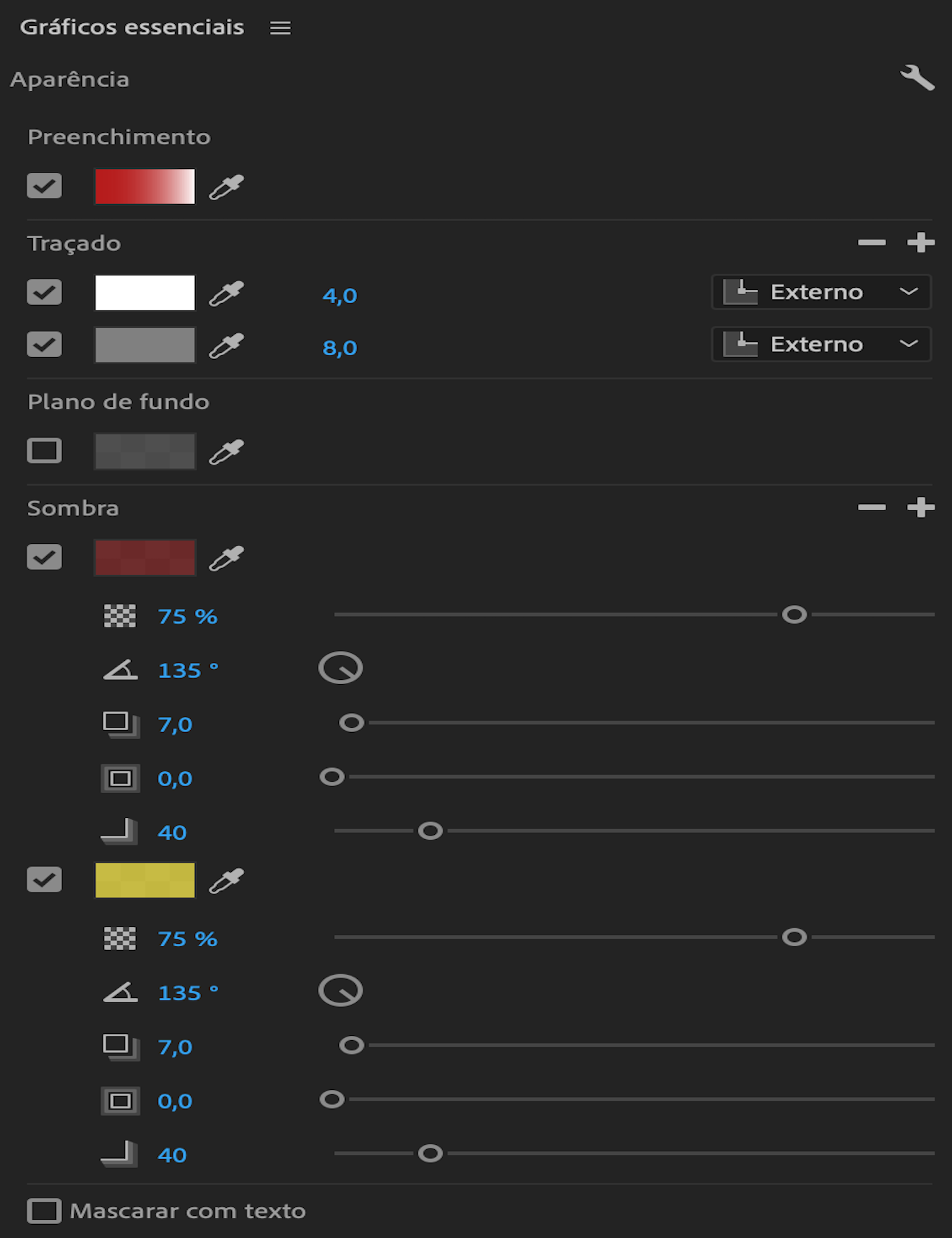
Task: Check the Mascarar com texto option
Action: point(44,1211)
